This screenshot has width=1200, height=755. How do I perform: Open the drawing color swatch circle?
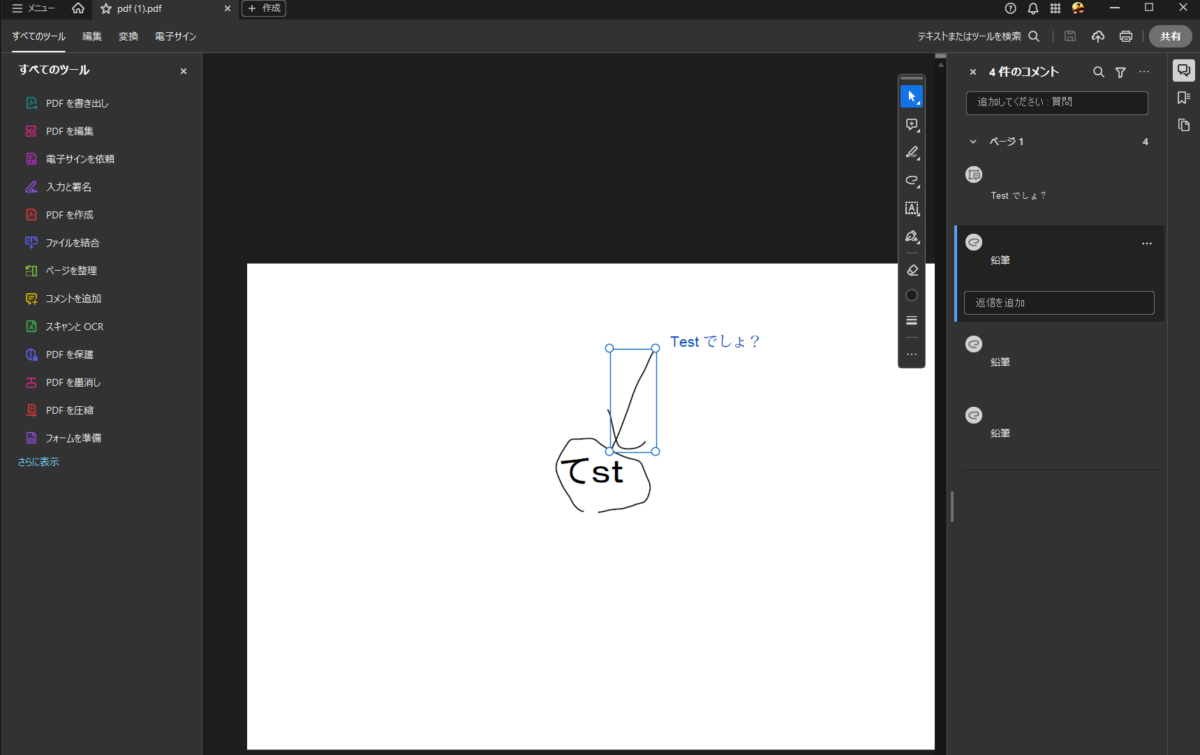click(911, 294)
